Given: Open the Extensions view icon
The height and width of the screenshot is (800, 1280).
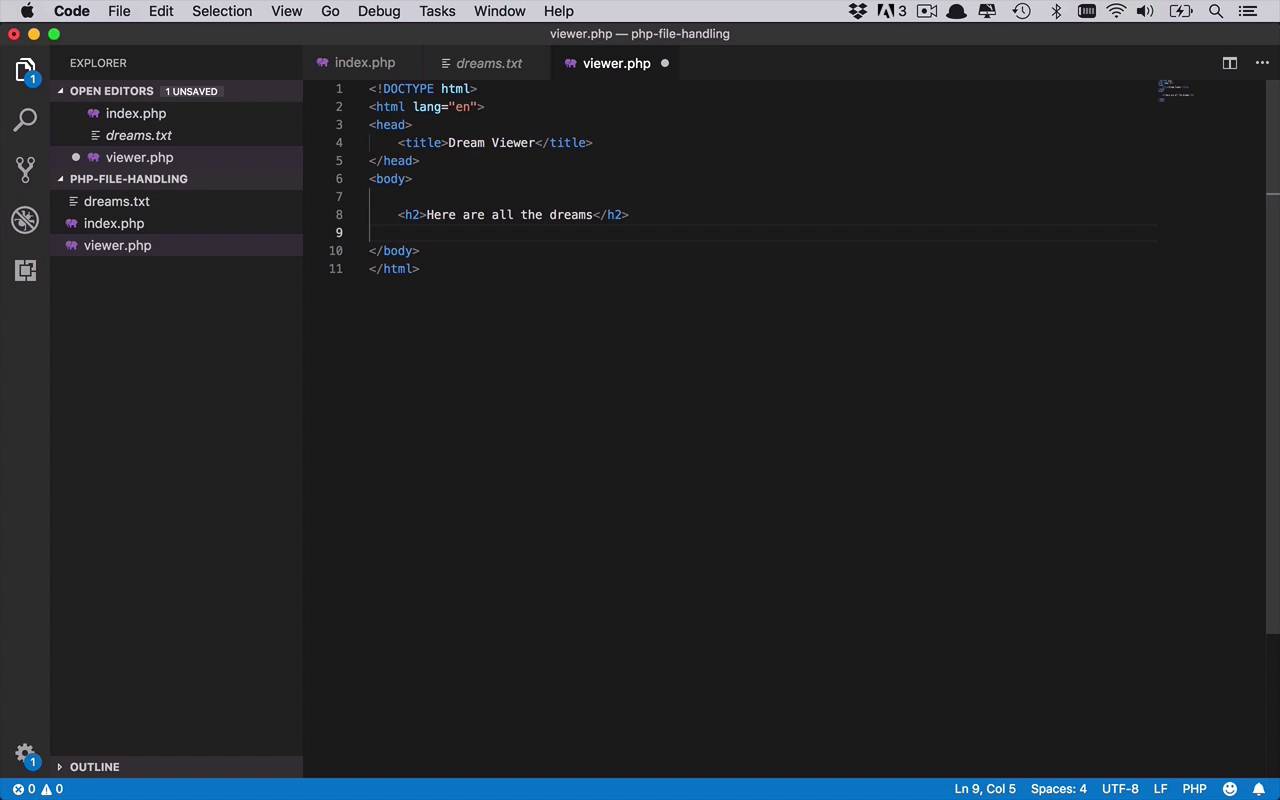Looking at the screenshot, I should click(25, 270).
